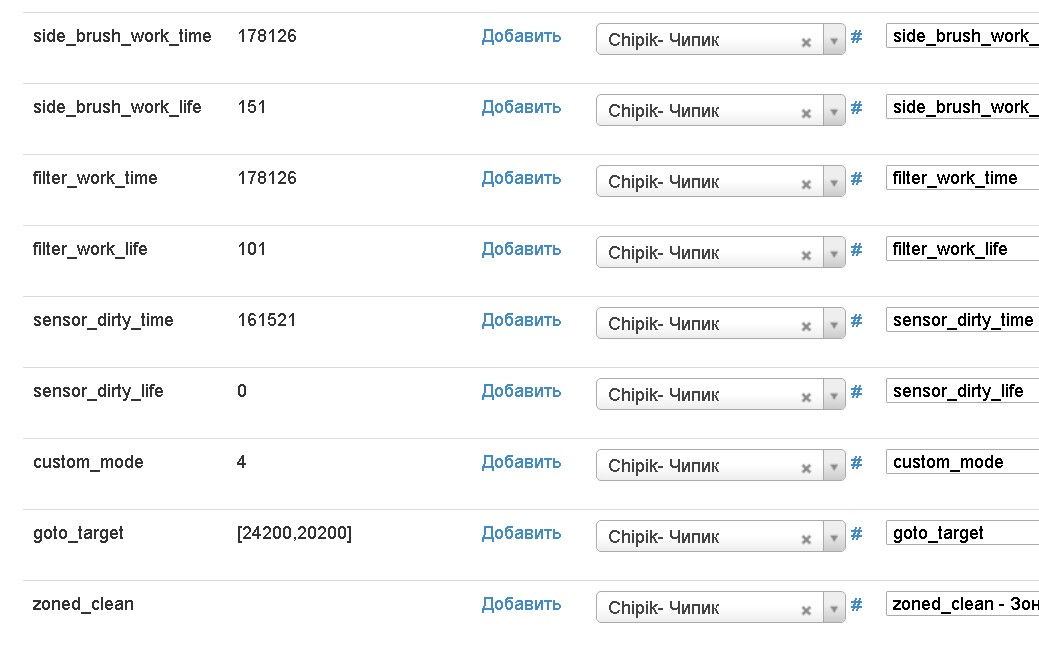Click Добавить link for filter_work_time
1039x648 pixels.
(x=521, y=178)
